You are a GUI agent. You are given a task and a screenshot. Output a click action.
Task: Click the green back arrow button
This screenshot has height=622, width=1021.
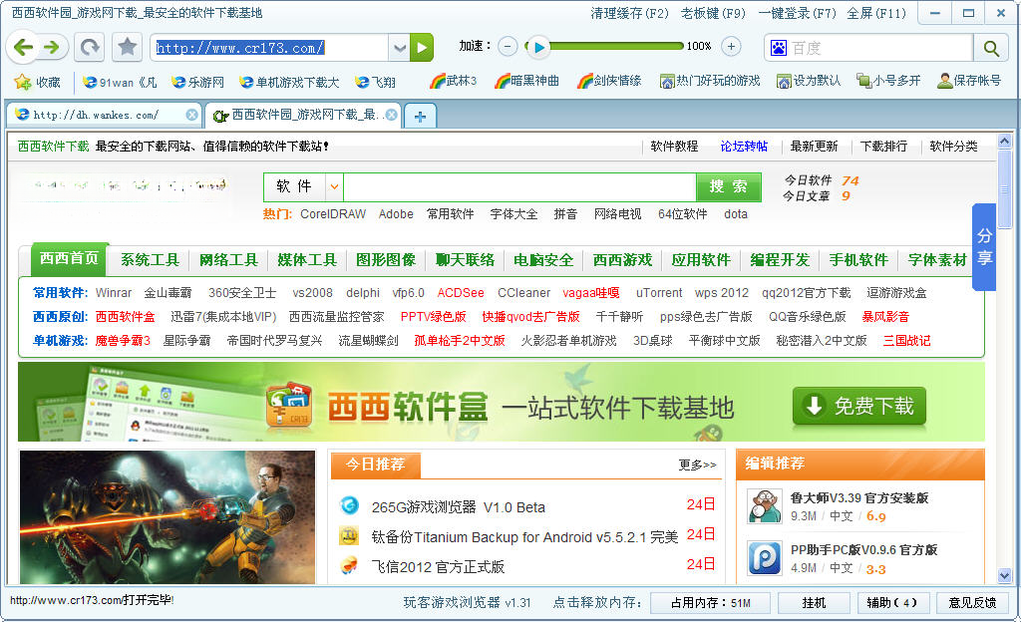click(x=23, y=48)
